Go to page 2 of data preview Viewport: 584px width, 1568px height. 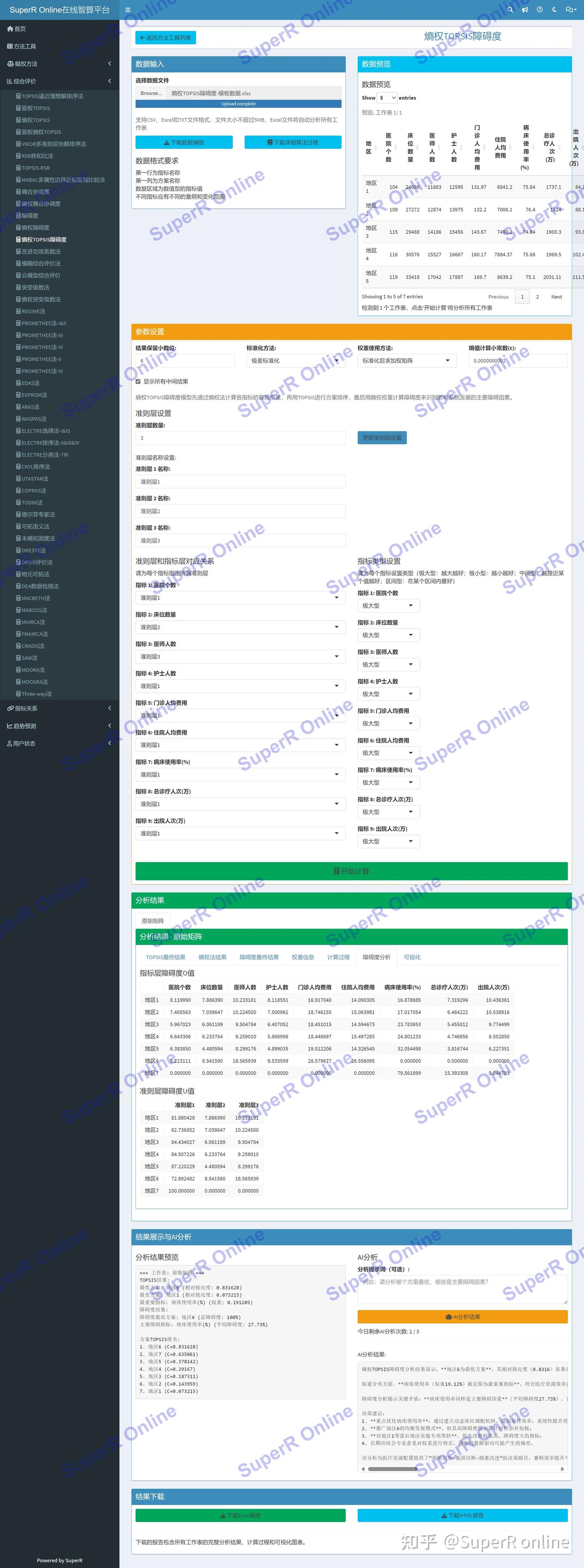537,297
